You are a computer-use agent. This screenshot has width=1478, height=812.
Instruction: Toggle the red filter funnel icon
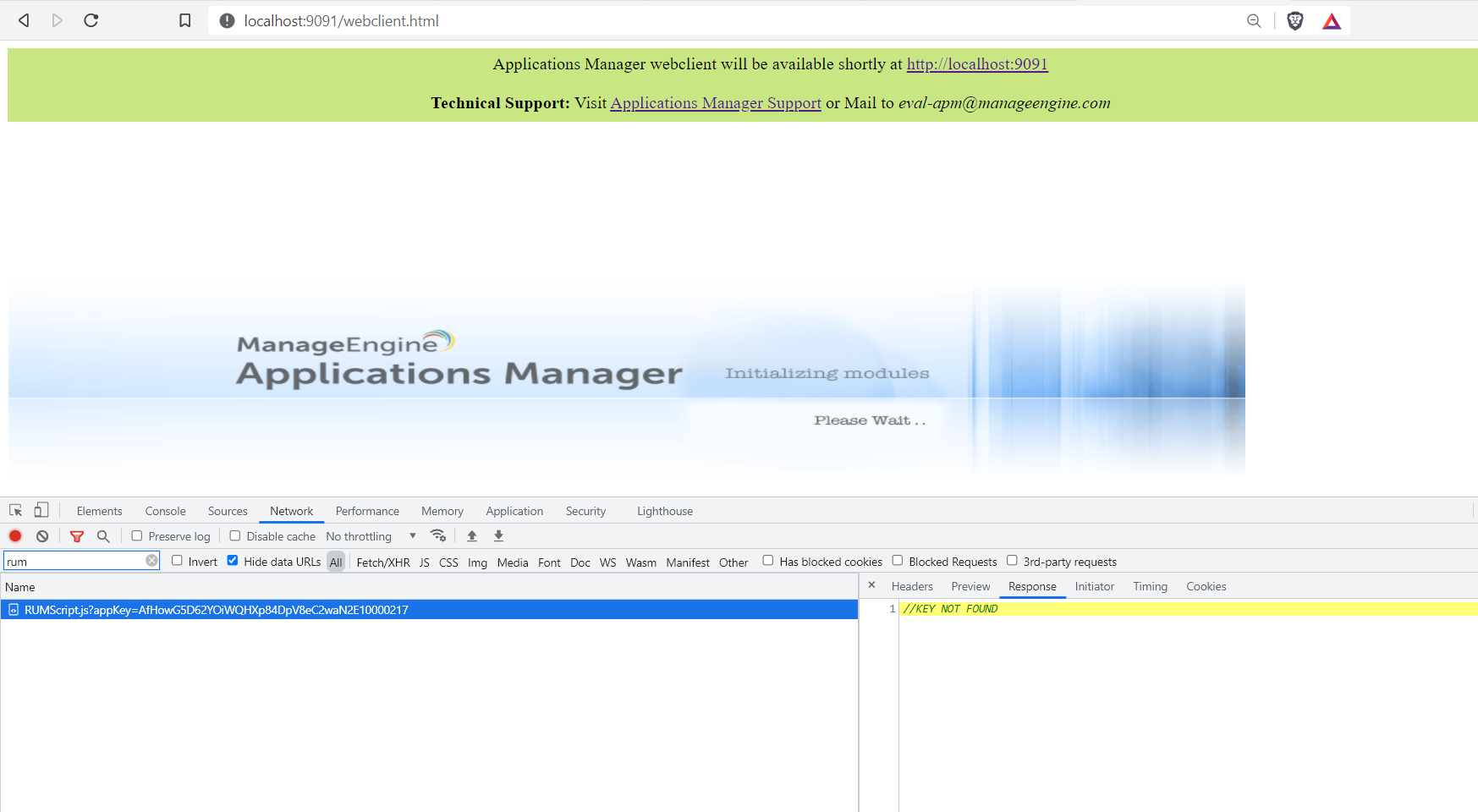coord(77,536)
